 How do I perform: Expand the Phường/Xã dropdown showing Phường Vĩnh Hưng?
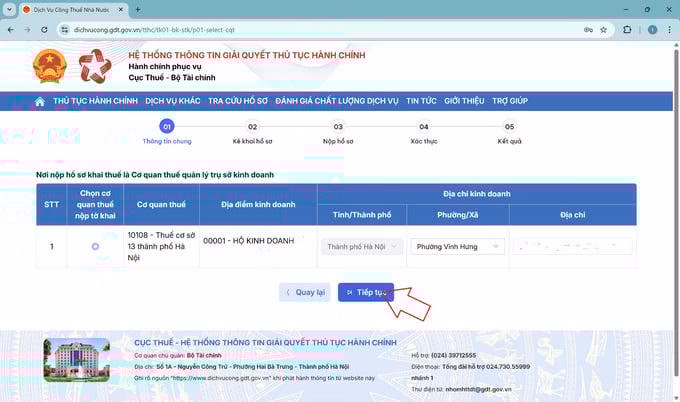[457, 246]
